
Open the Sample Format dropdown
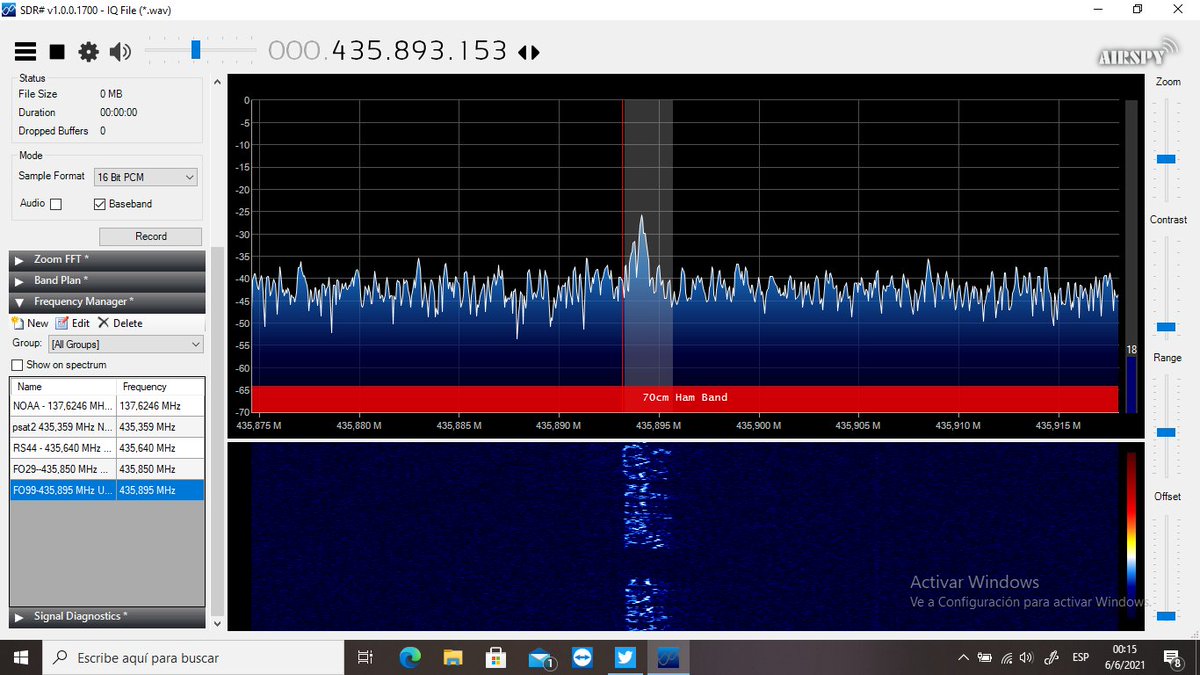146,177
